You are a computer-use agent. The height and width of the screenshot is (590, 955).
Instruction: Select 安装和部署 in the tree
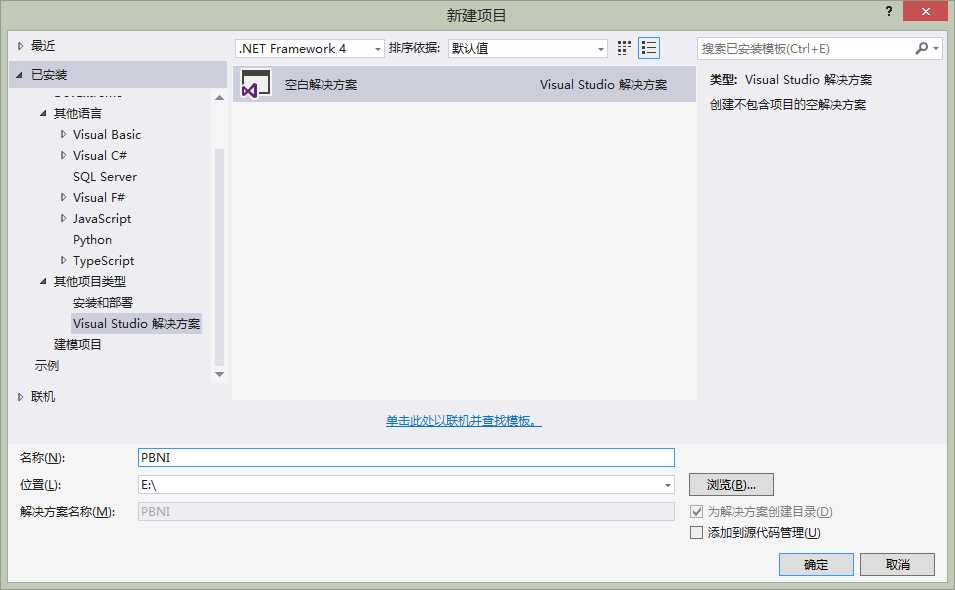click(103, 303)
